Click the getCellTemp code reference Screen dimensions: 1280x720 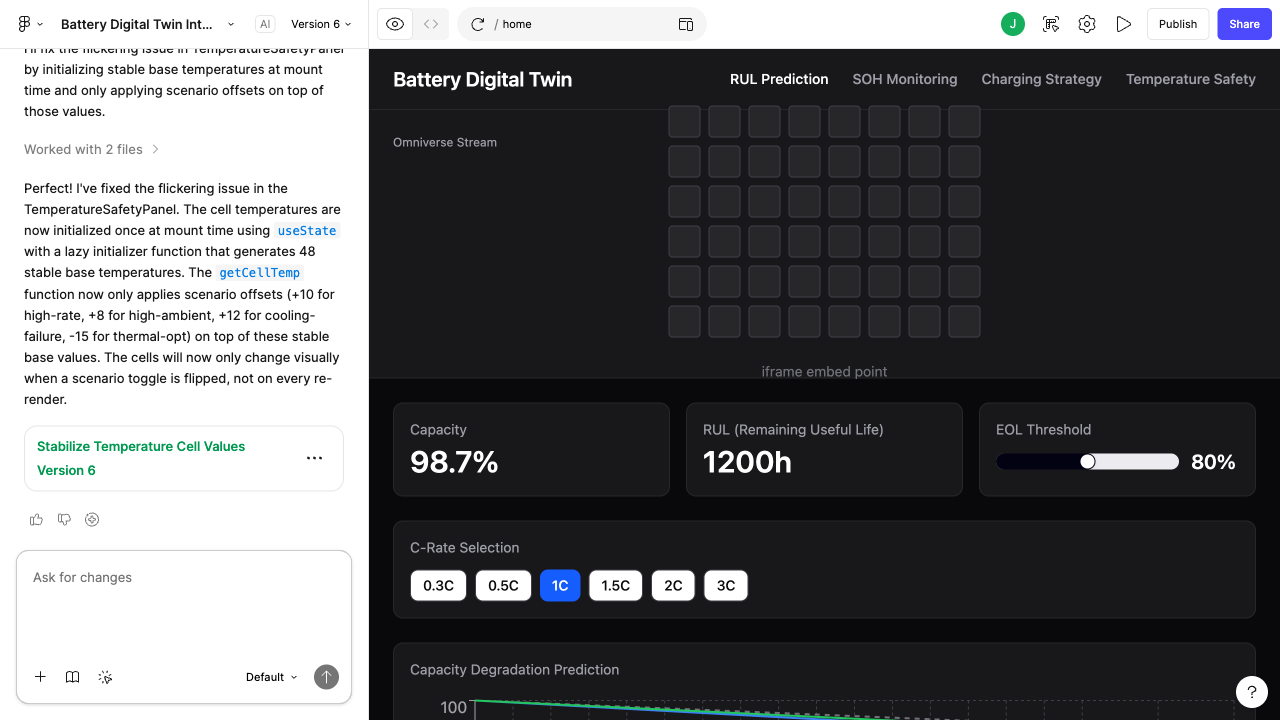260,273
